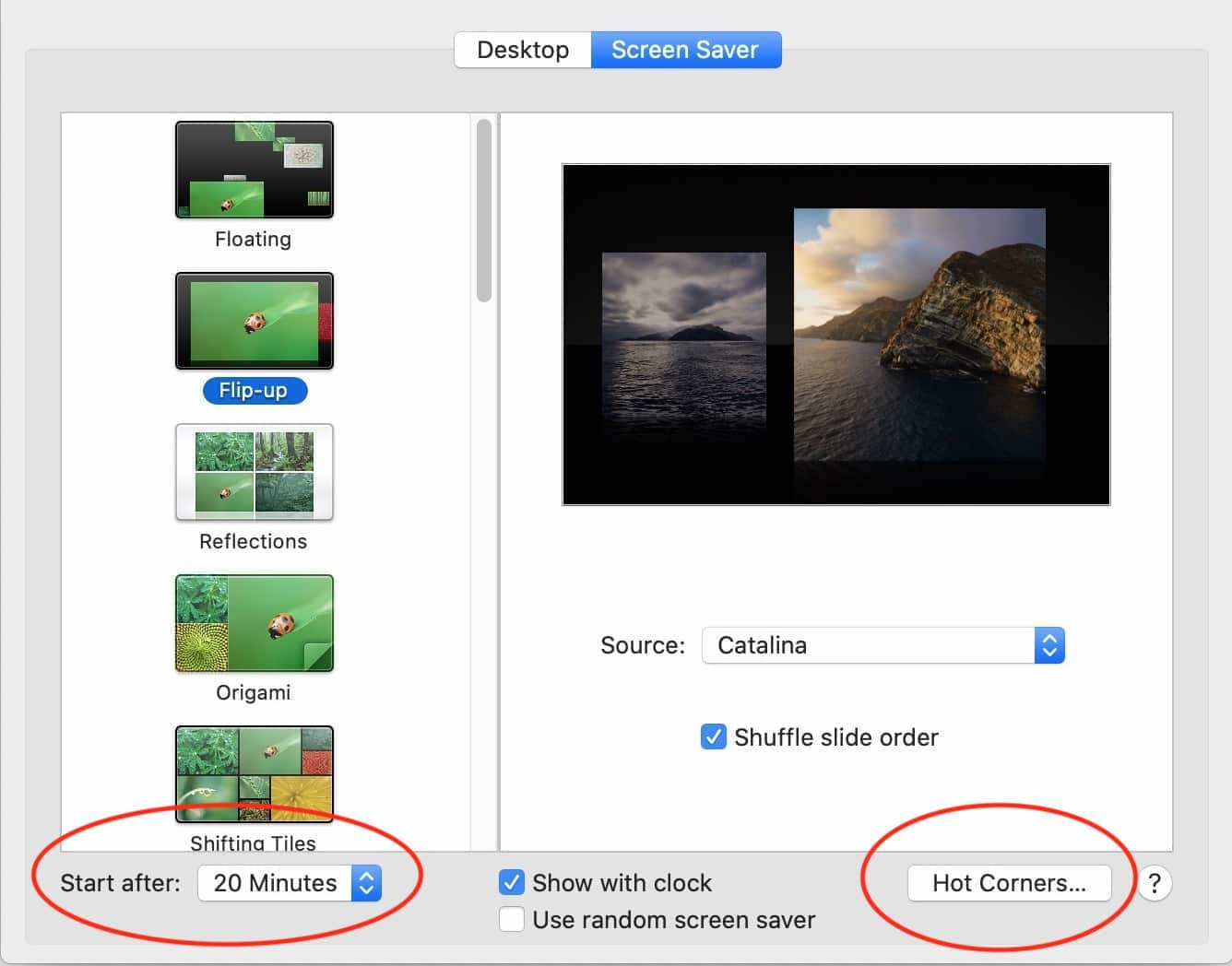
Task: Click the Flip-up label
Action: 255,391
